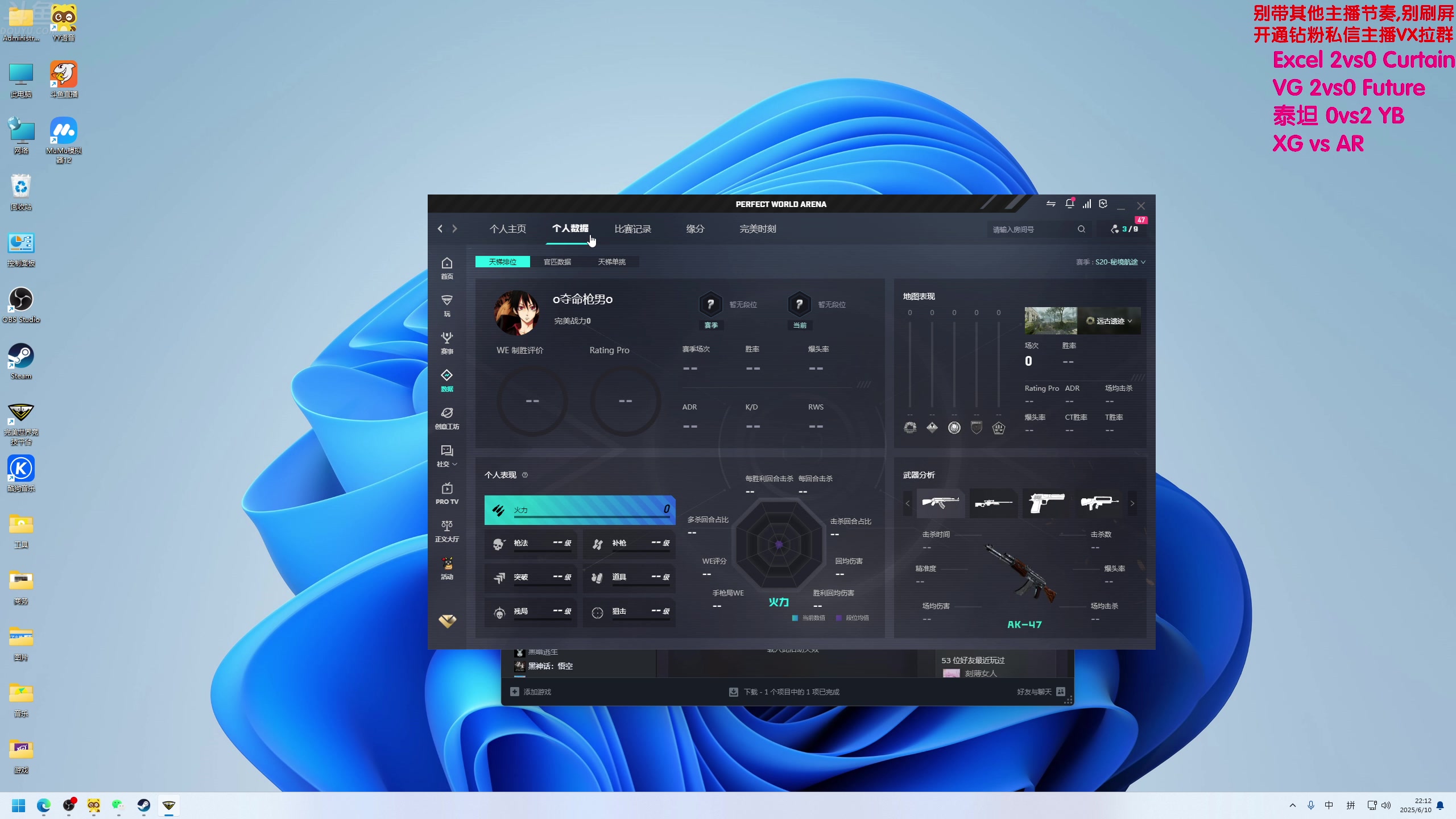Click the swap arrows icon in title bar
Image resolution: width=1456 pixels, height=819 pixels.
[1050, 204]
